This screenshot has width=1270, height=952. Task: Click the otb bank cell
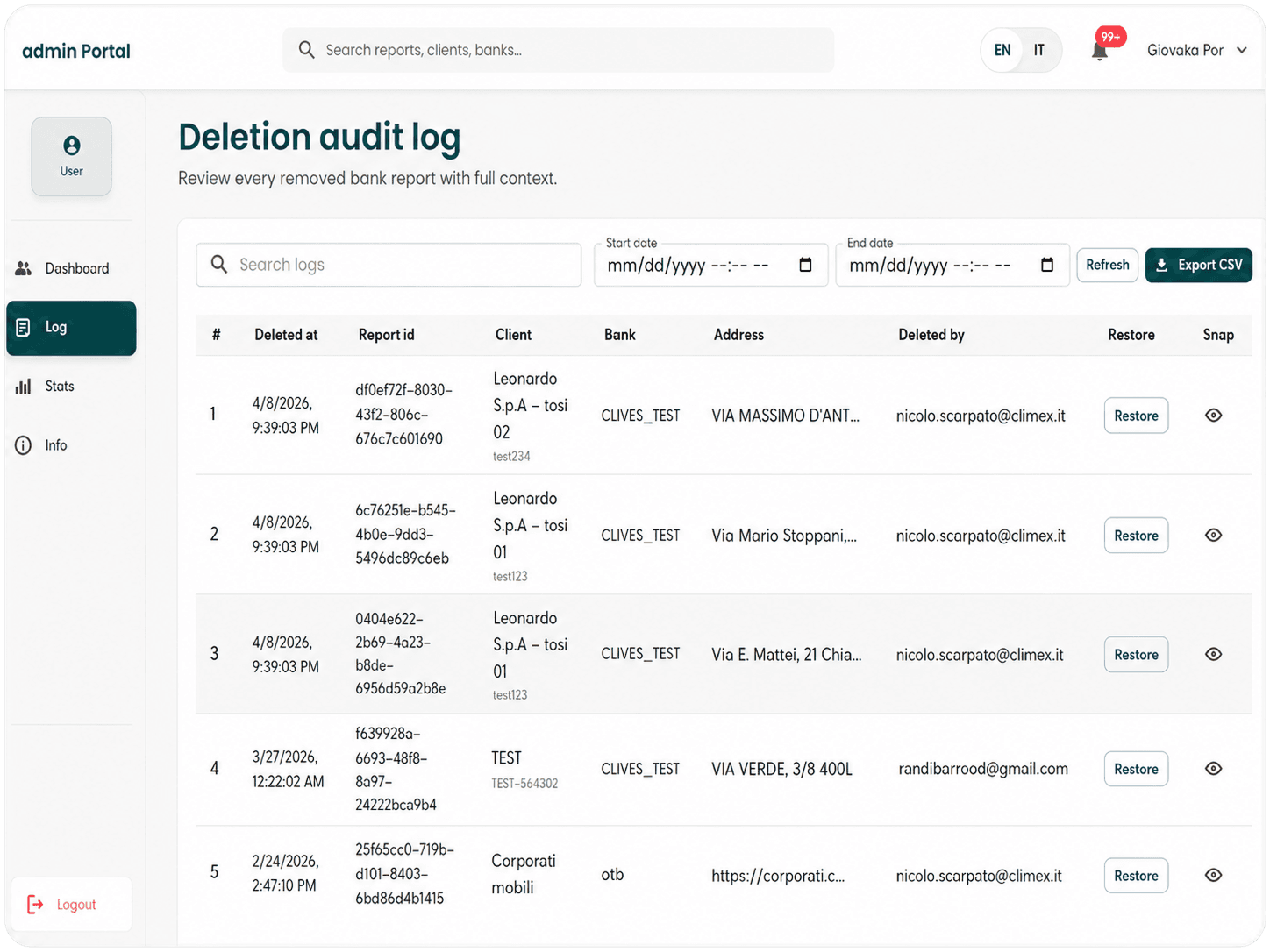point(612,875)
